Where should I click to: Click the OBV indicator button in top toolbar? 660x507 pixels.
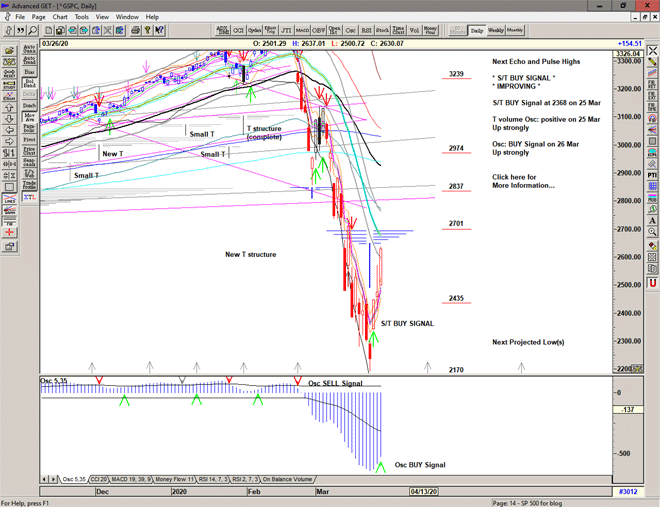318,30
